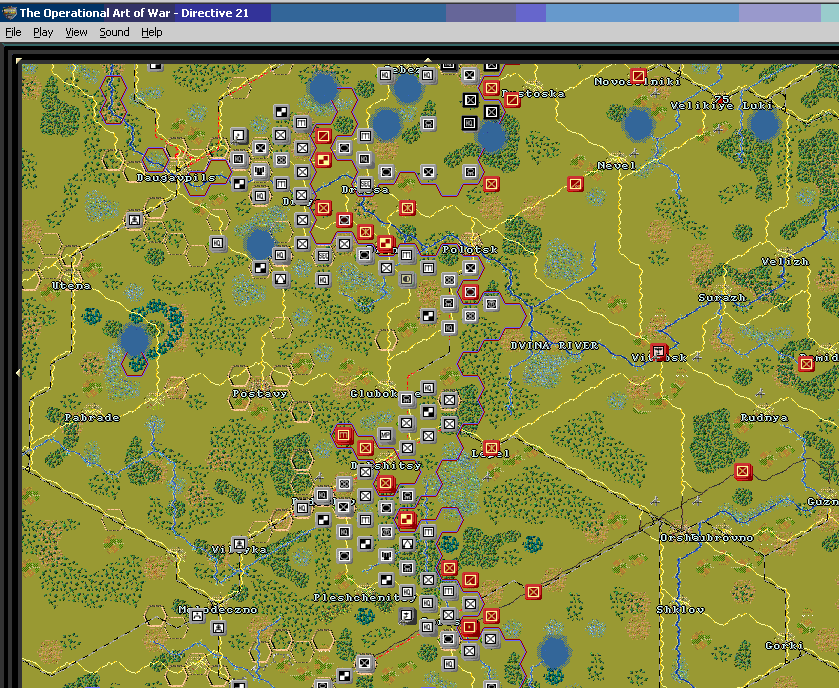Select the red infantry counter on Lepel
Screen dimensions: 839x688
[x=491, y=447]
